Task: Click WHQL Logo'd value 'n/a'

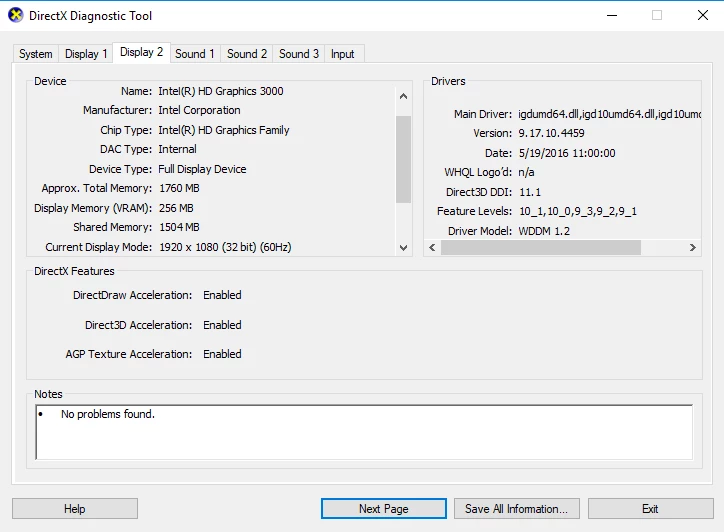Action: tap(526, 172)
